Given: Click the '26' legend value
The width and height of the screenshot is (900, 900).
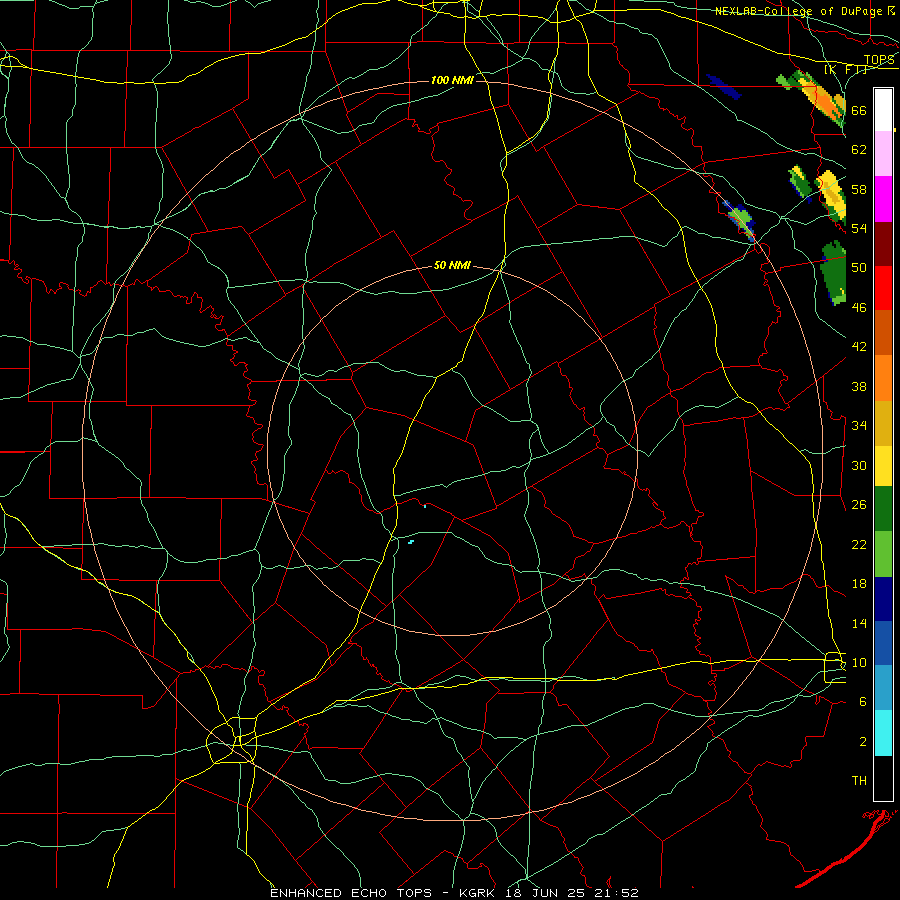Looking at the screenshot, I should (x=859, y=505).
